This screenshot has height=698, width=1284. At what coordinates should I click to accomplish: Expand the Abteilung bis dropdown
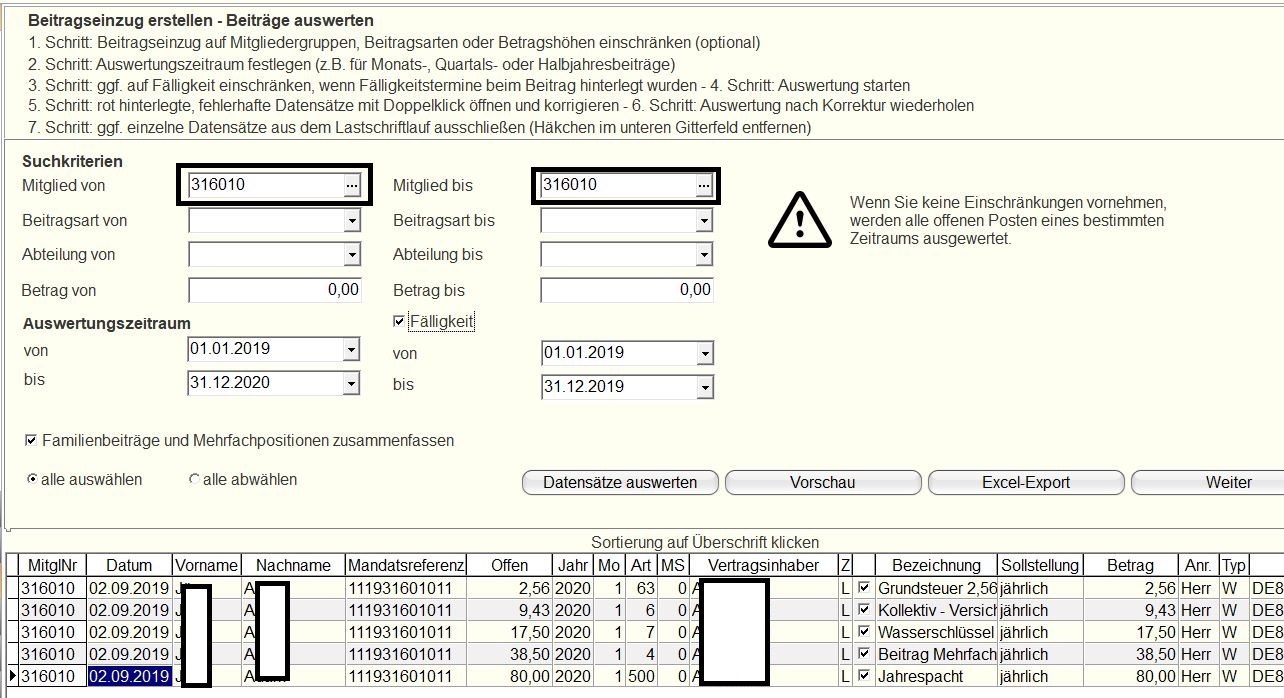704,255
